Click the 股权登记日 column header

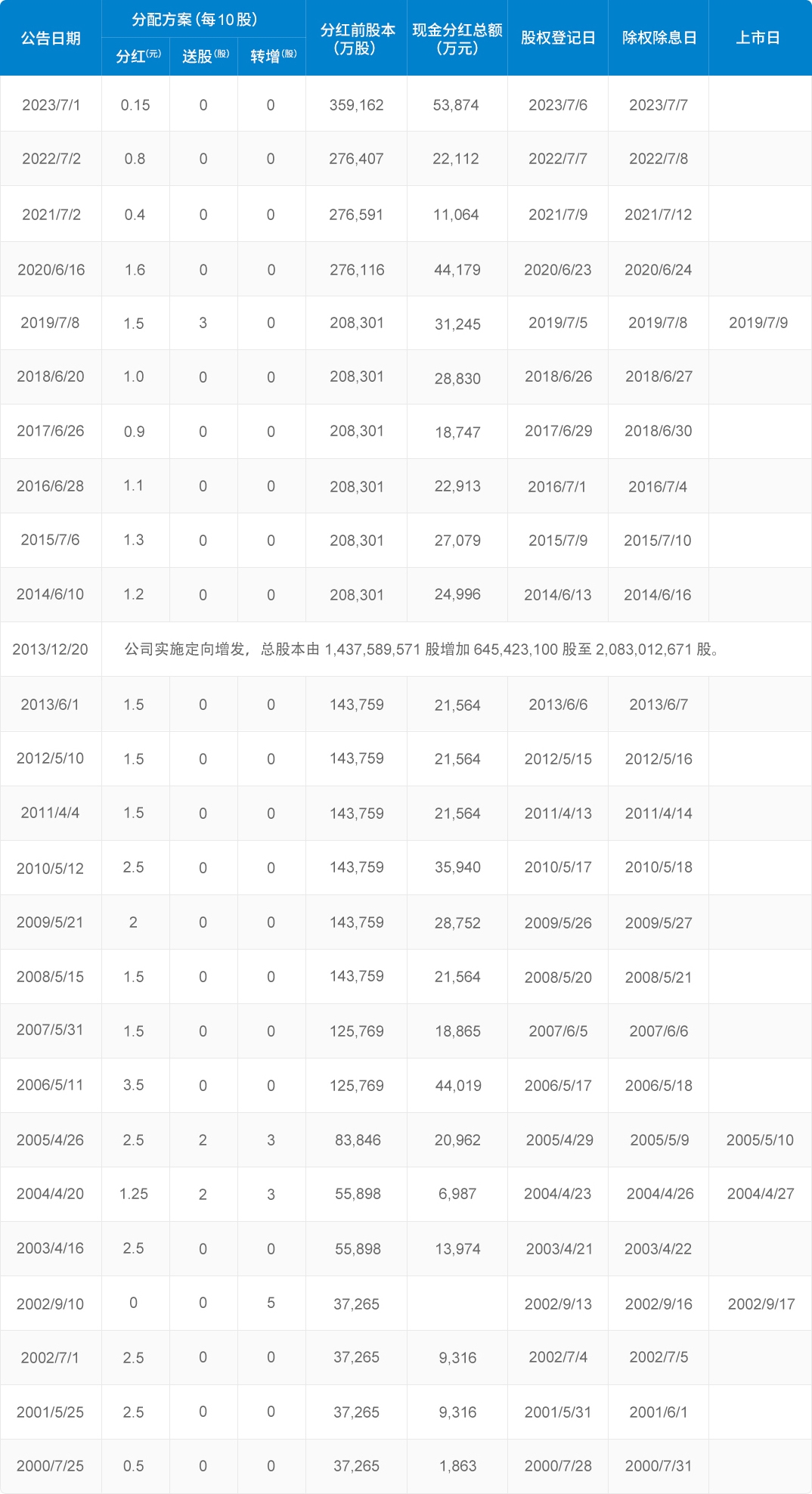click(558, 38)
